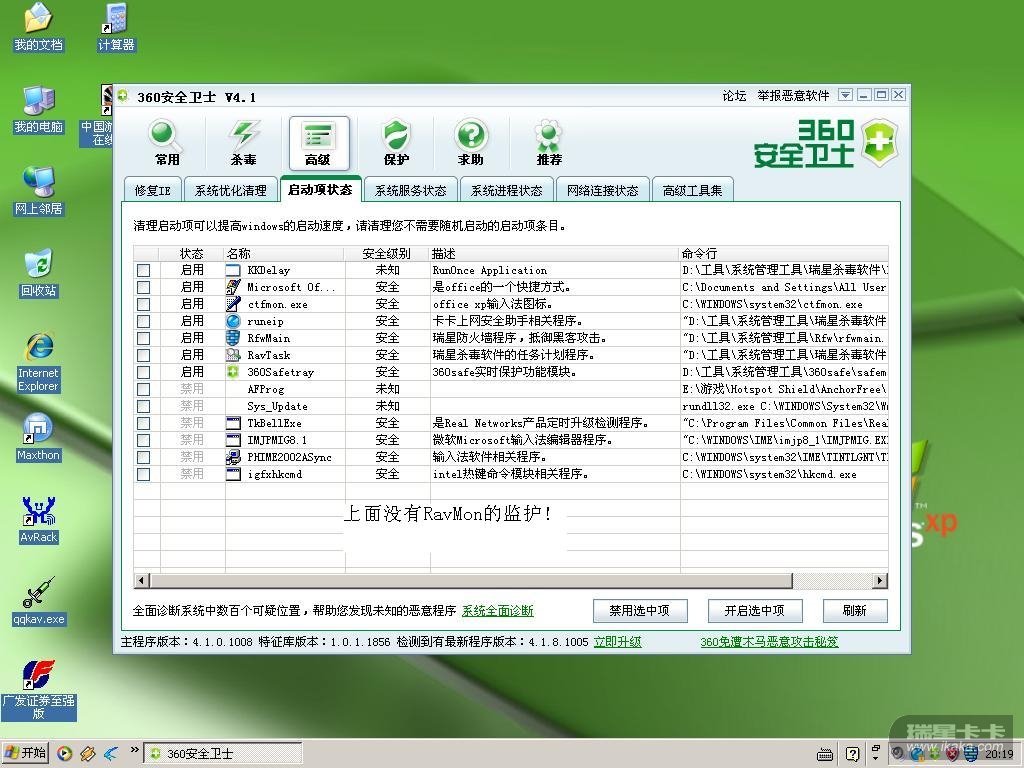The width and height of the screenshot is (1024, 768).
Task: Switch to the 系统服务状态 tab
Action: pos(410,191)
